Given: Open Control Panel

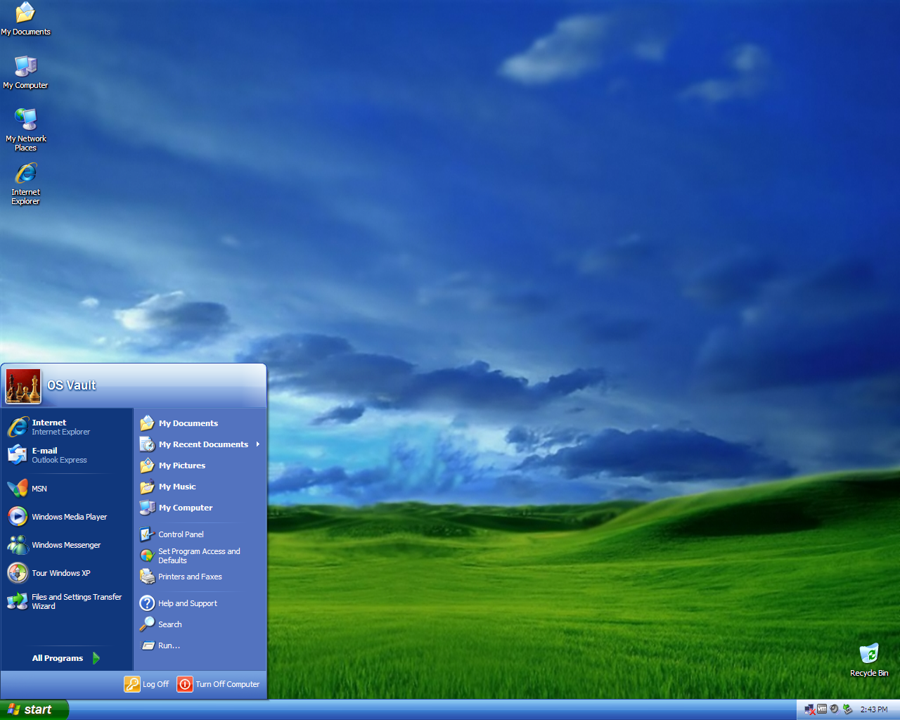Looking at the screenshot, I should point(200,534).
